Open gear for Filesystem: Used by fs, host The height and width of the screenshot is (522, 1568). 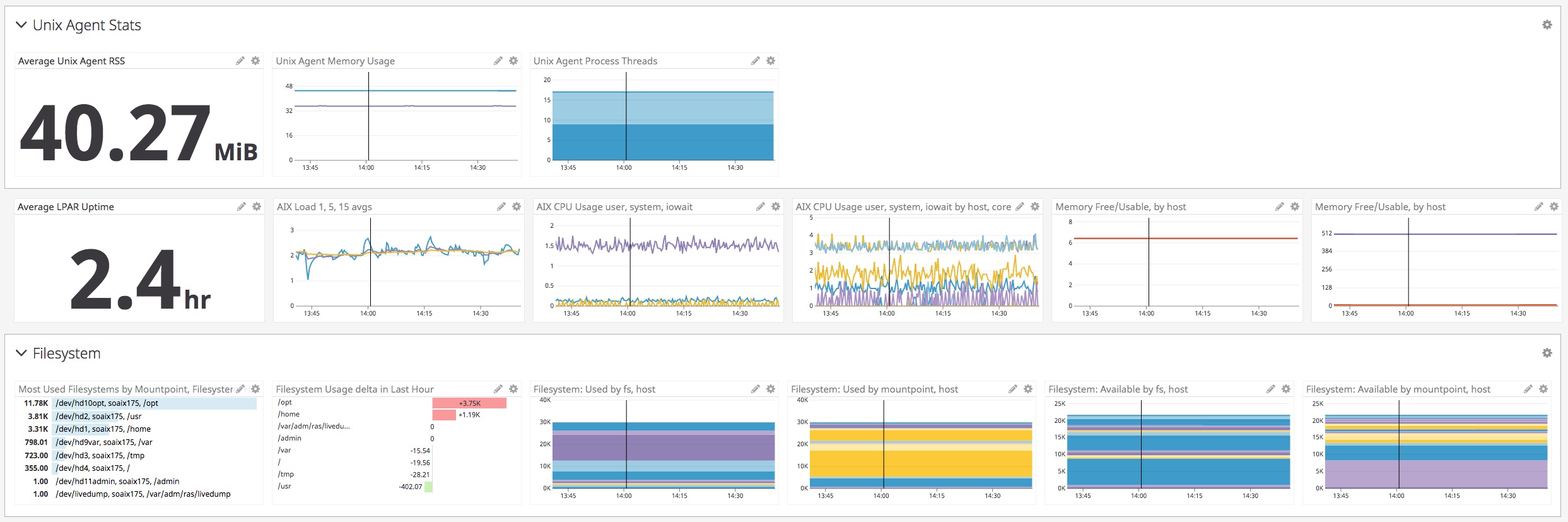point(771,389)
